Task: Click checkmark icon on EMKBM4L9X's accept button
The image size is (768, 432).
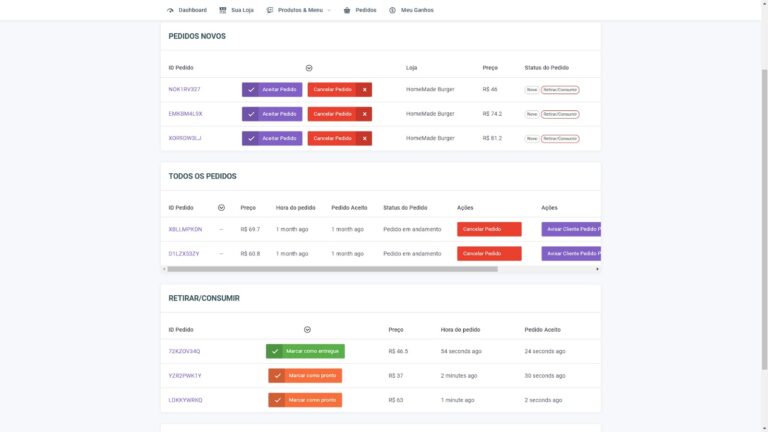Action: coord(251,114)
